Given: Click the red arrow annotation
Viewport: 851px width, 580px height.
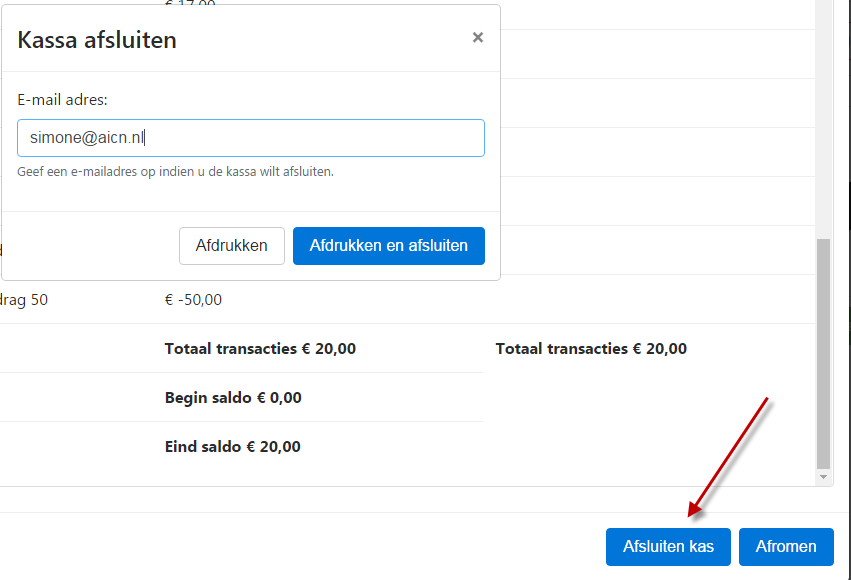Looking at the screenshot, I should [x=728, y=457].
